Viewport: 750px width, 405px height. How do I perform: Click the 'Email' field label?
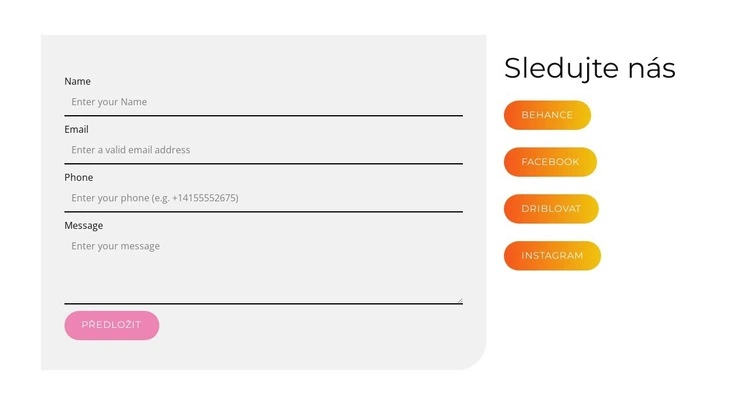77,129
